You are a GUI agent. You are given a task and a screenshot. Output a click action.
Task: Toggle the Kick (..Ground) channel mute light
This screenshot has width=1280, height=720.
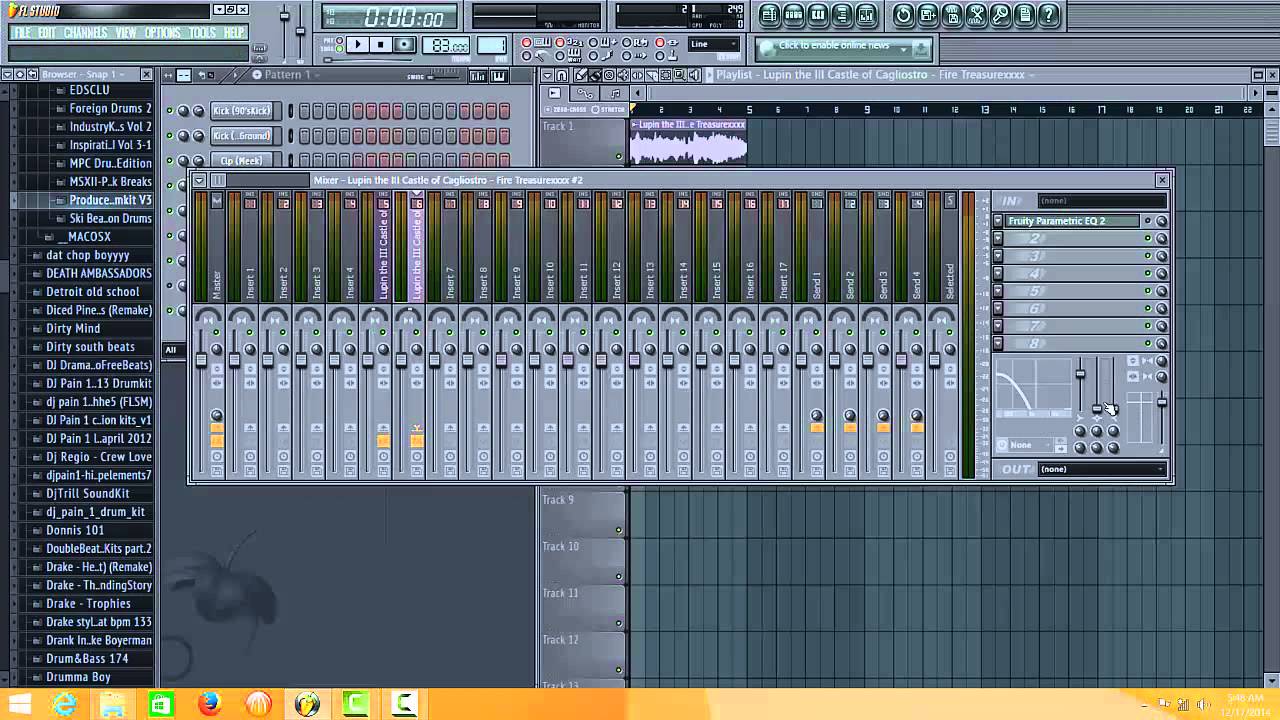click(169, 136)
